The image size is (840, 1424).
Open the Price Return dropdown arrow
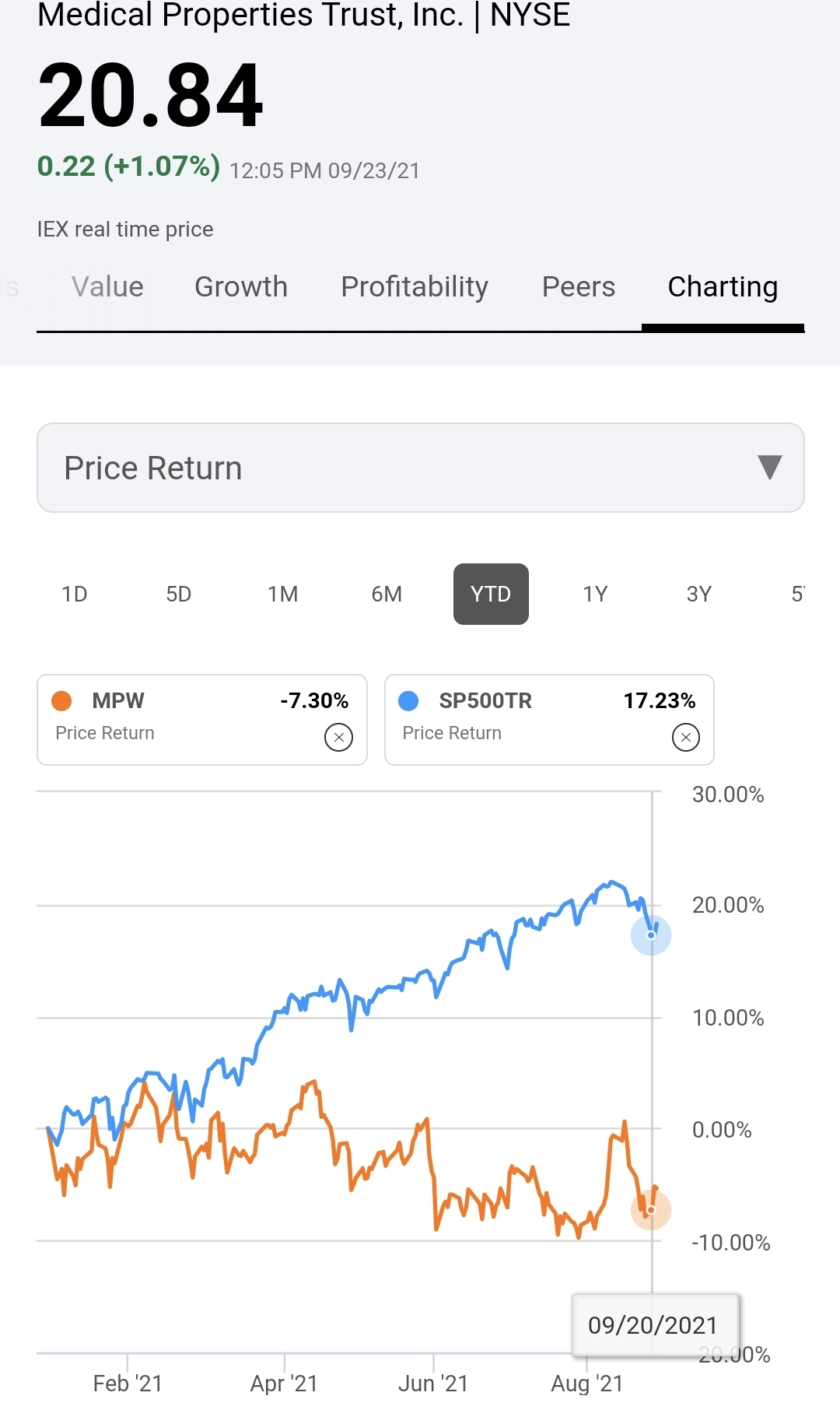pos(769,468)
